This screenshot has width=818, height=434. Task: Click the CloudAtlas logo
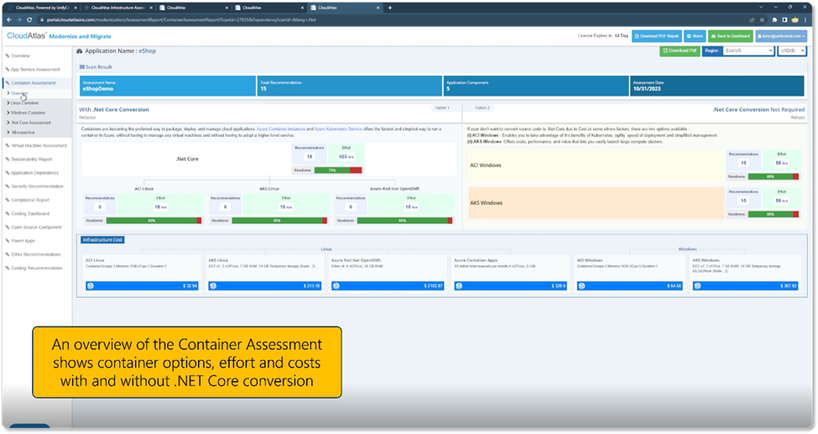[x=27, y=35]
